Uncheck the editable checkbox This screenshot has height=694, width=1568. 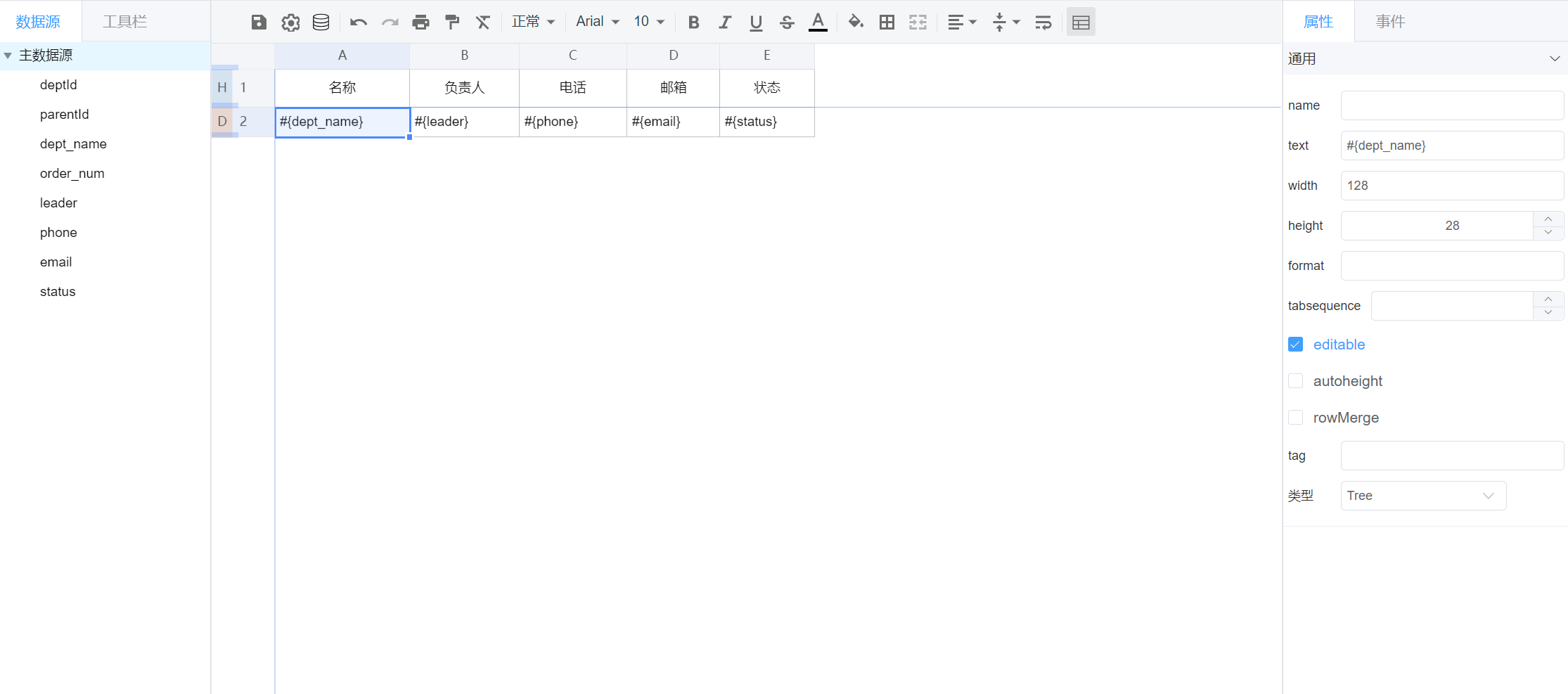pyautogui.click(x=1296, y=345)
